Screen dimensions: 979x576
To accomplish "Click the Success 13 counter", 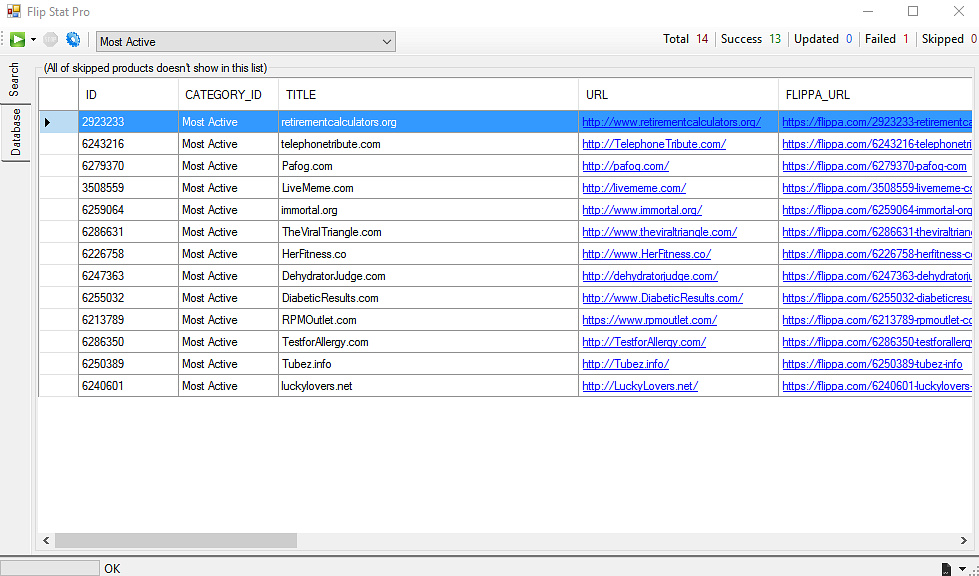I will (x=751, y=39).
